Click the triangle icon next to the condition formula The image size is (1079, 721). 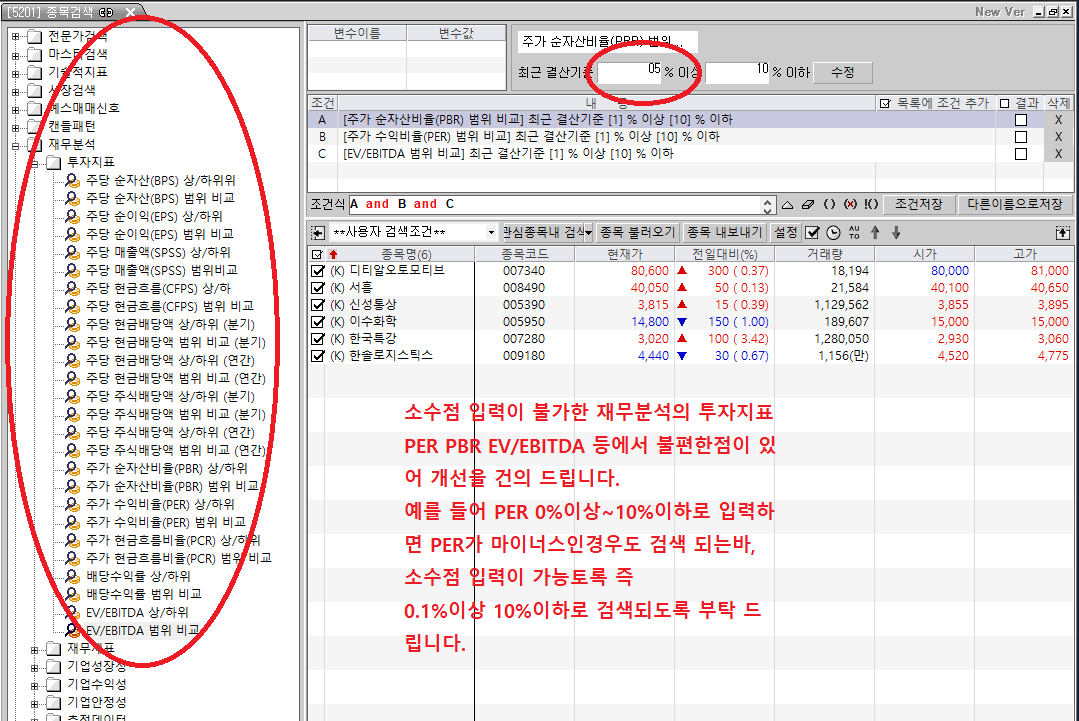(788, 204)
